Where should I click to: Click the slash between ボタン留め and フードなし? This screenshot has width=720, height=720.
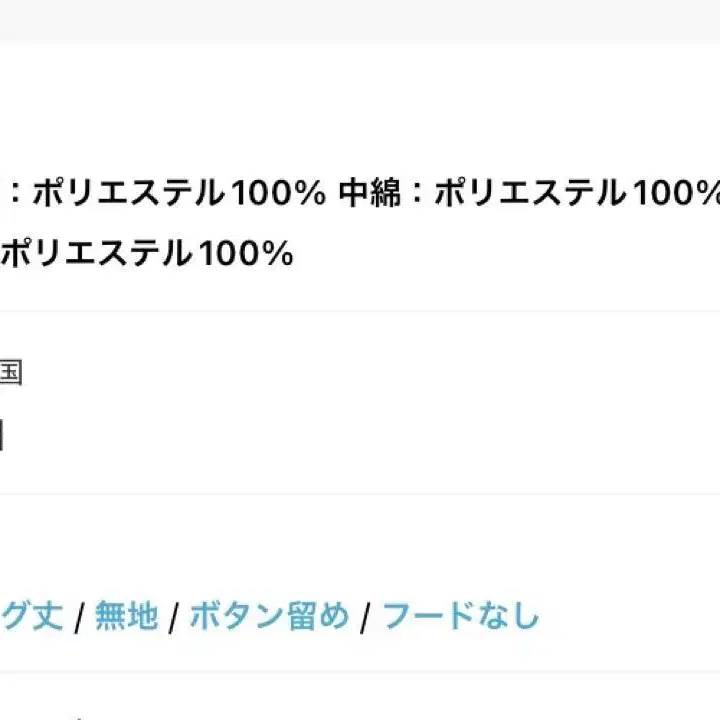point(366,616)
